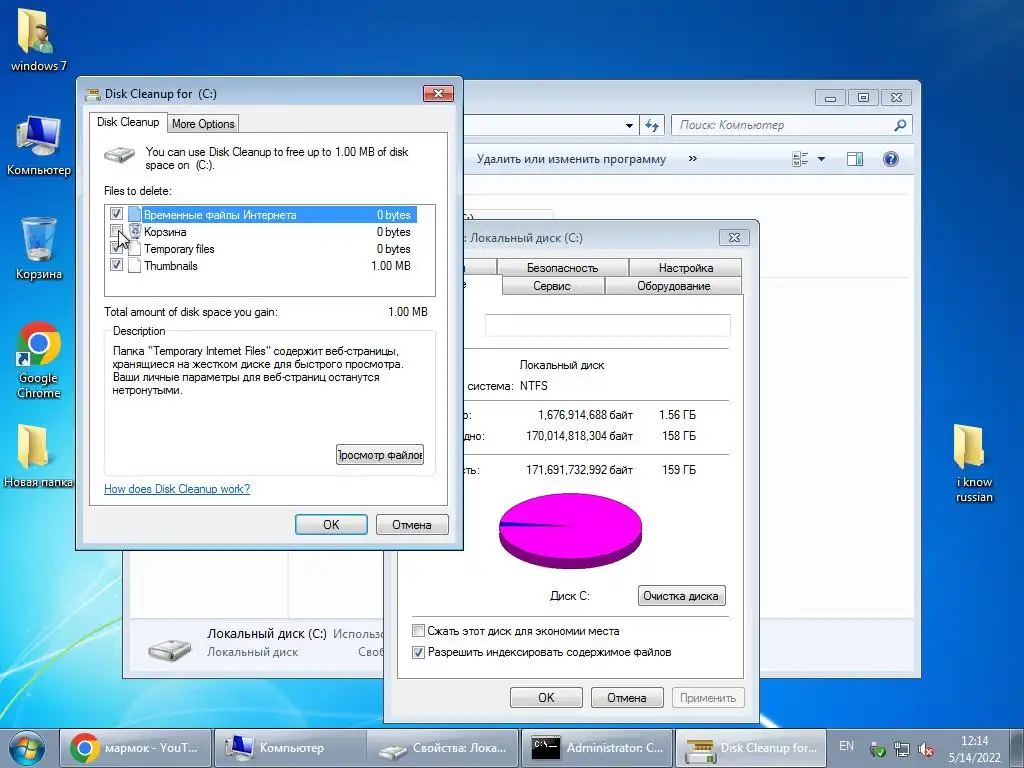Image resolution: width=1024 pixels, height=768 pixels.
Task: Open the Windows Start orb
Action: pyautogui.click(x=26, y=748)
